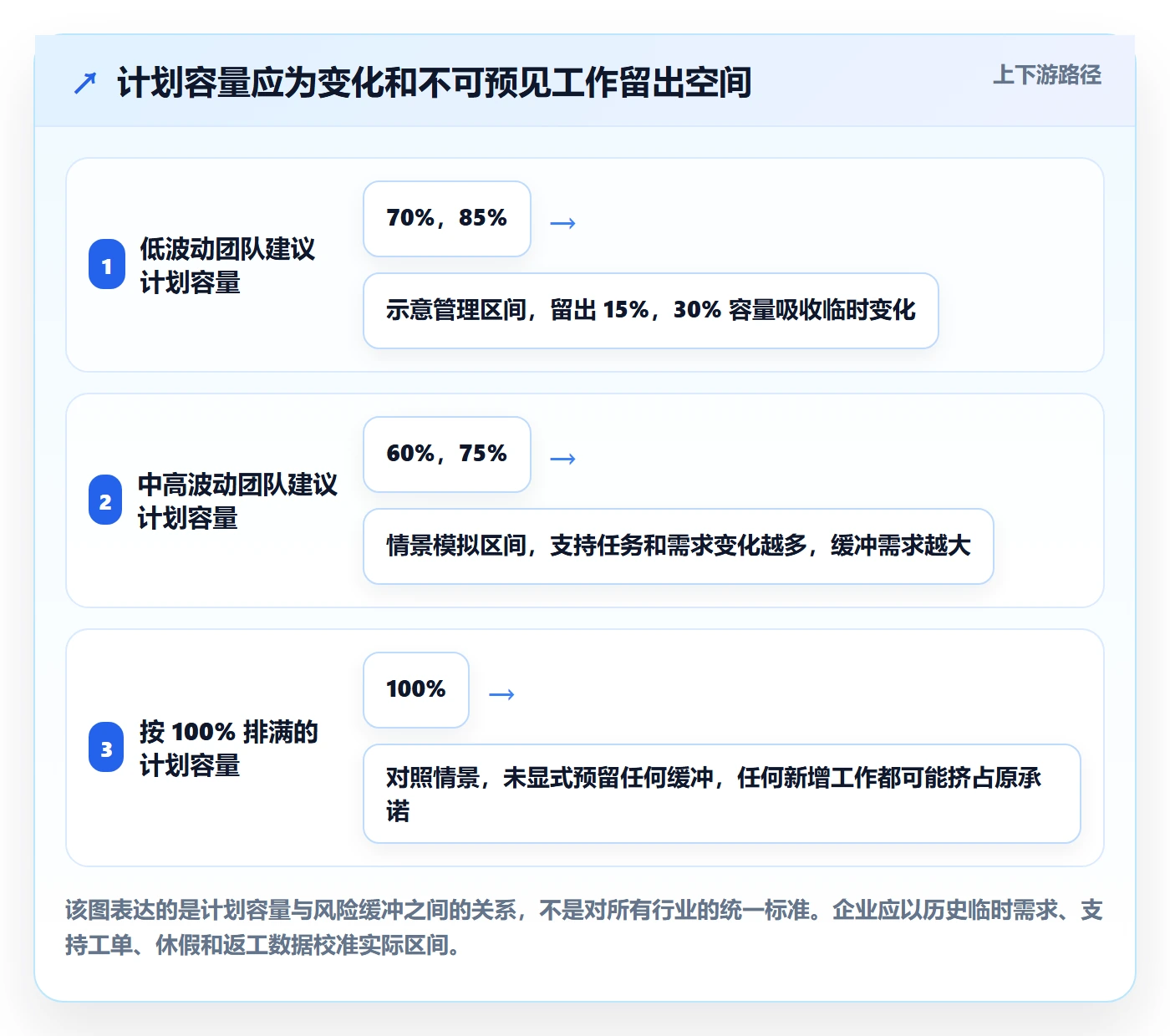Screen dimensions: 1170x1036
Task: Click the 上下游路径 label in header
Action: click(1047, 75)
